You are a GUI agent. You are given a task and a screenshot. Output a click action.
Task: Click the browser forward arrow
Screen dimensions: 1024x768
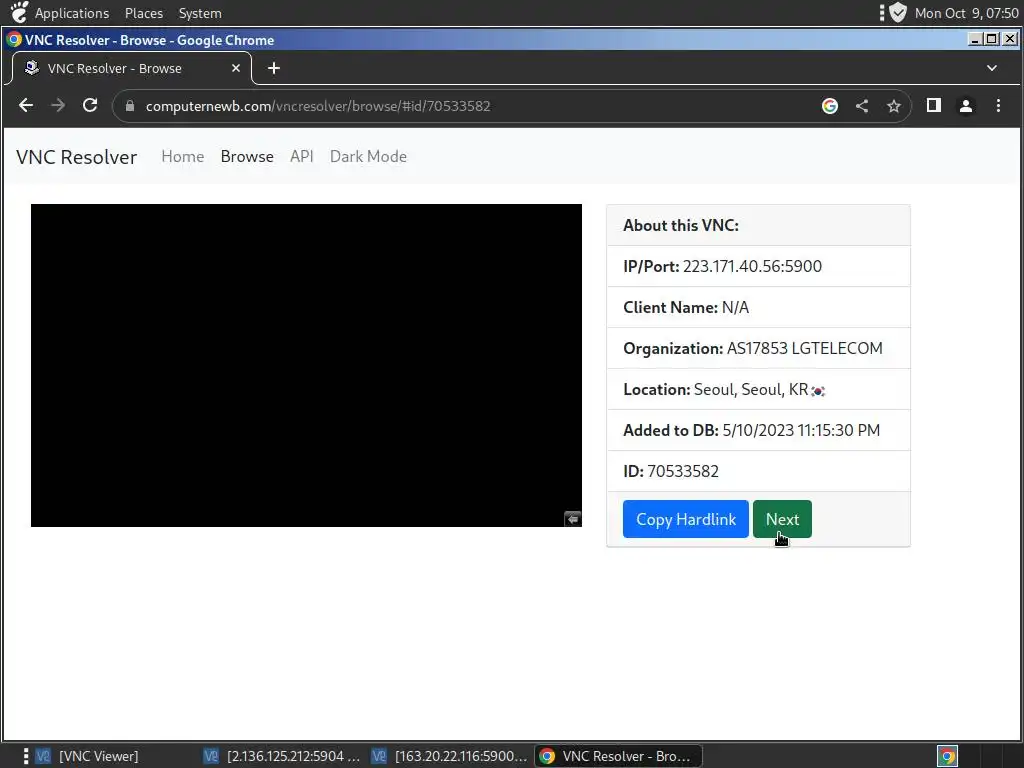(x=58, y=105)
